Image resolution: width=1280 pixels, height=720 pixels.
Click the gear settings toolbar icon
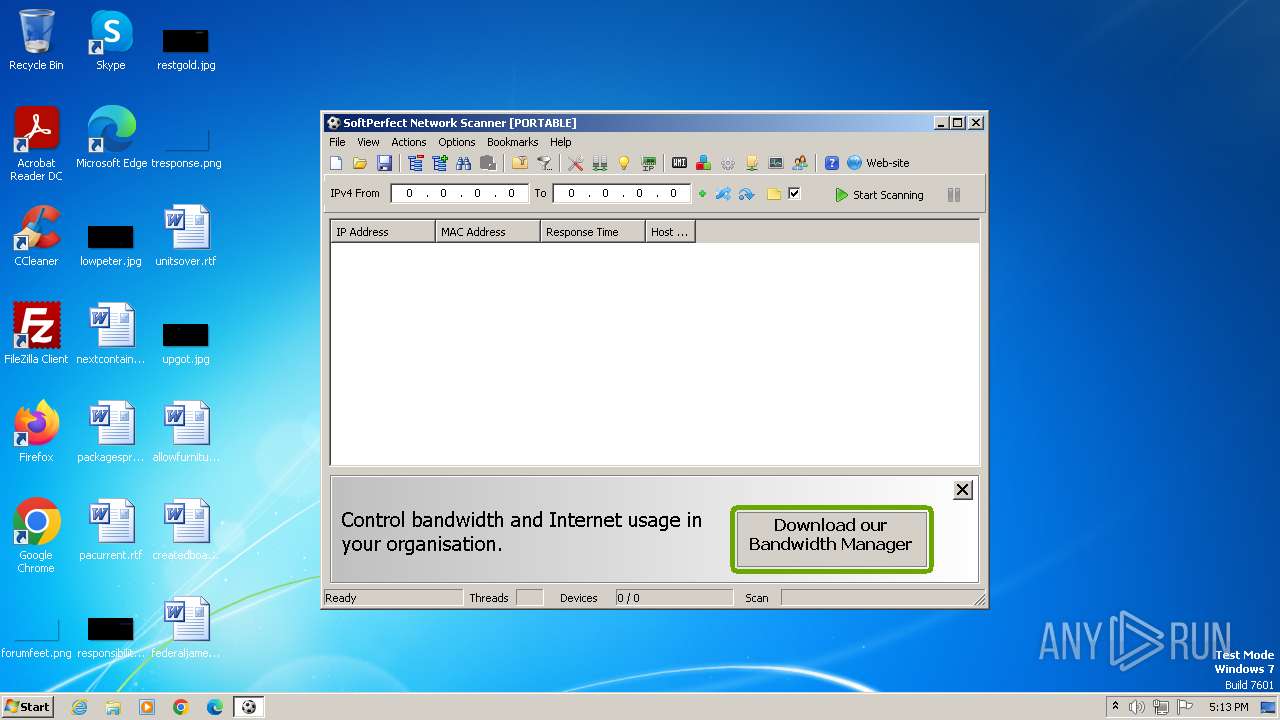pyautogui.click(x=728, y=163)
